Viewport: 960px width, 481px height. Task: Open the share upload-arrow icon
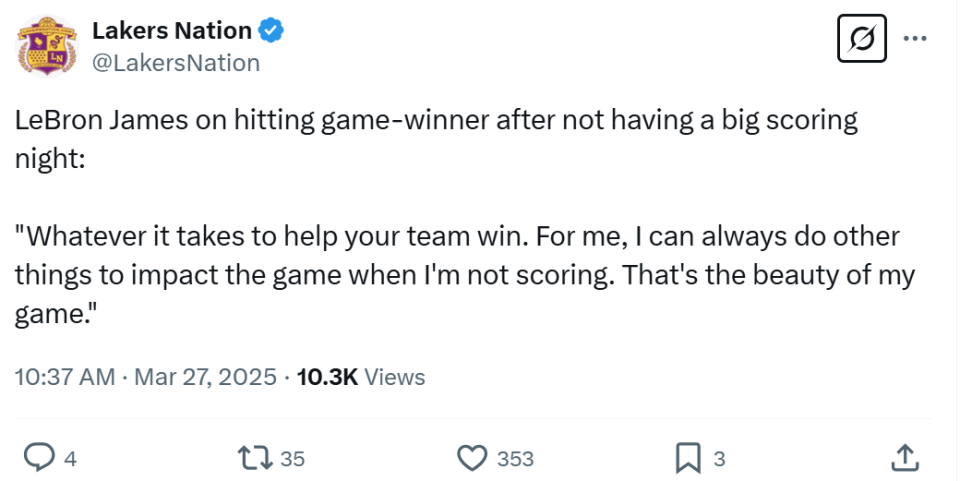(905, 458)
